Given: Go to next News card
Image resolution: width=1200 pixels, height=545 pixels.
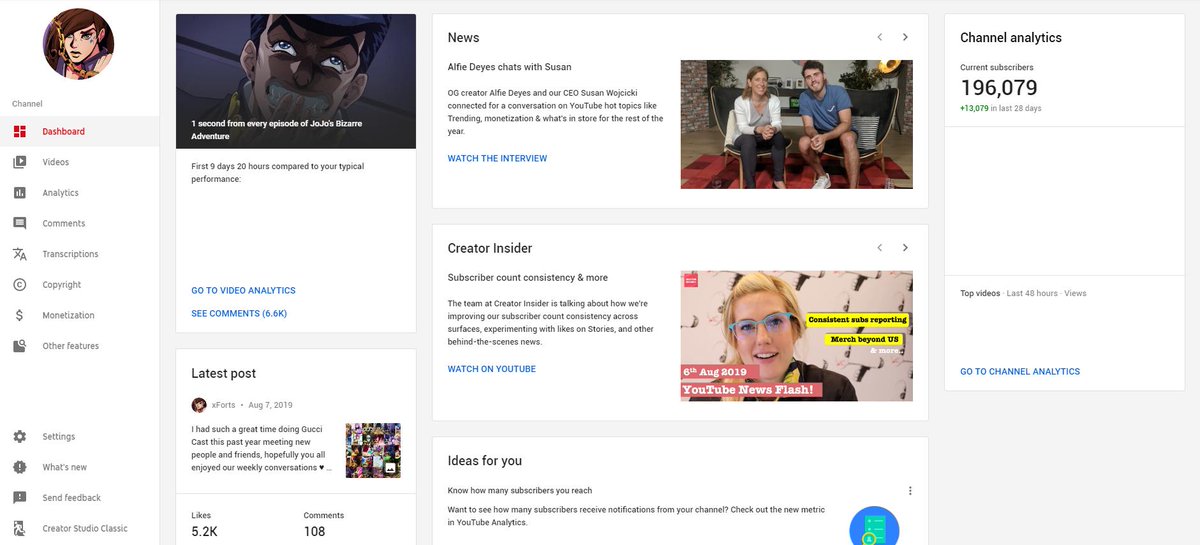Looking at the screenshot, I should pyautogui.click(x=905, y=37).
